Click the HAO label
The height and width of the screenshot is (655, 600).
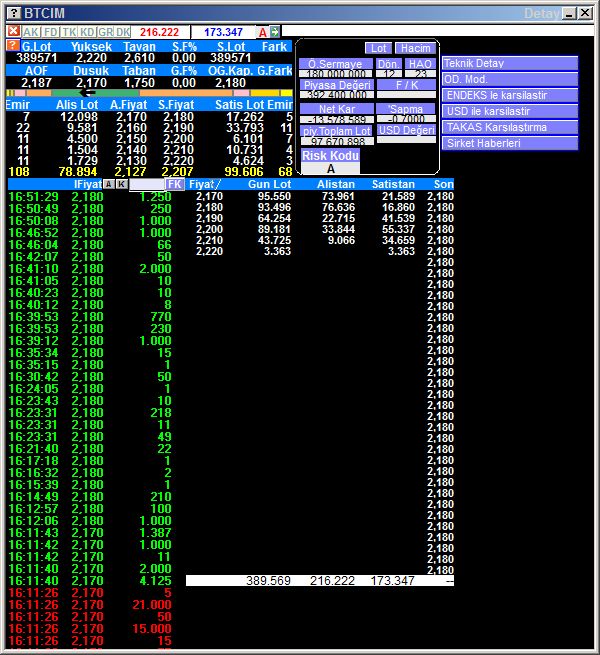coord(420,64)
